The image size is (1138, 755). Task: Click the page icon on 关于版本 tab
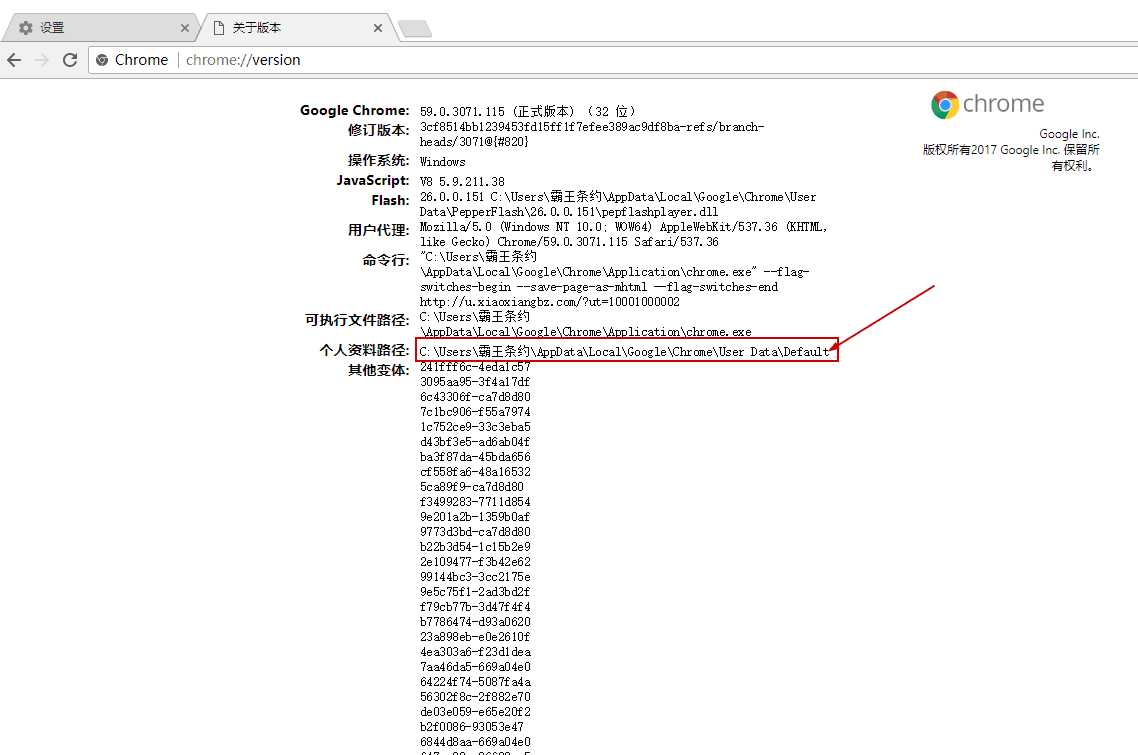[218, 28]
